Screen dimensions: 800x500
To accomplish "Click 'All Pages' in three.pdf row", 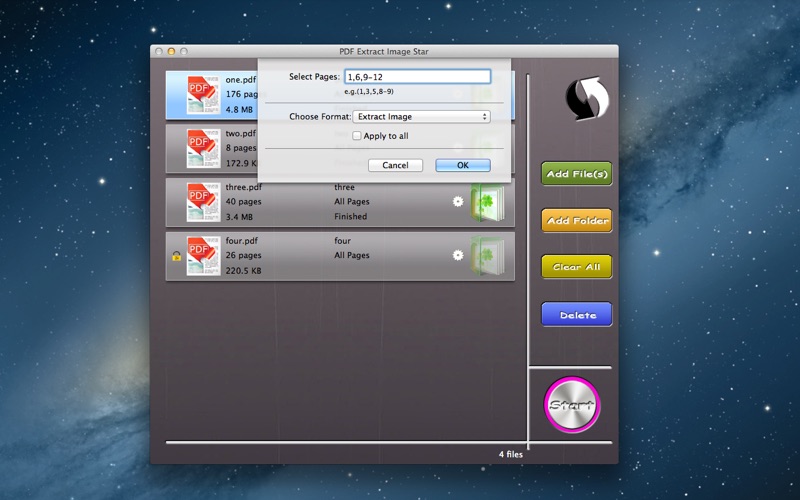I will (x=352, y=202).
